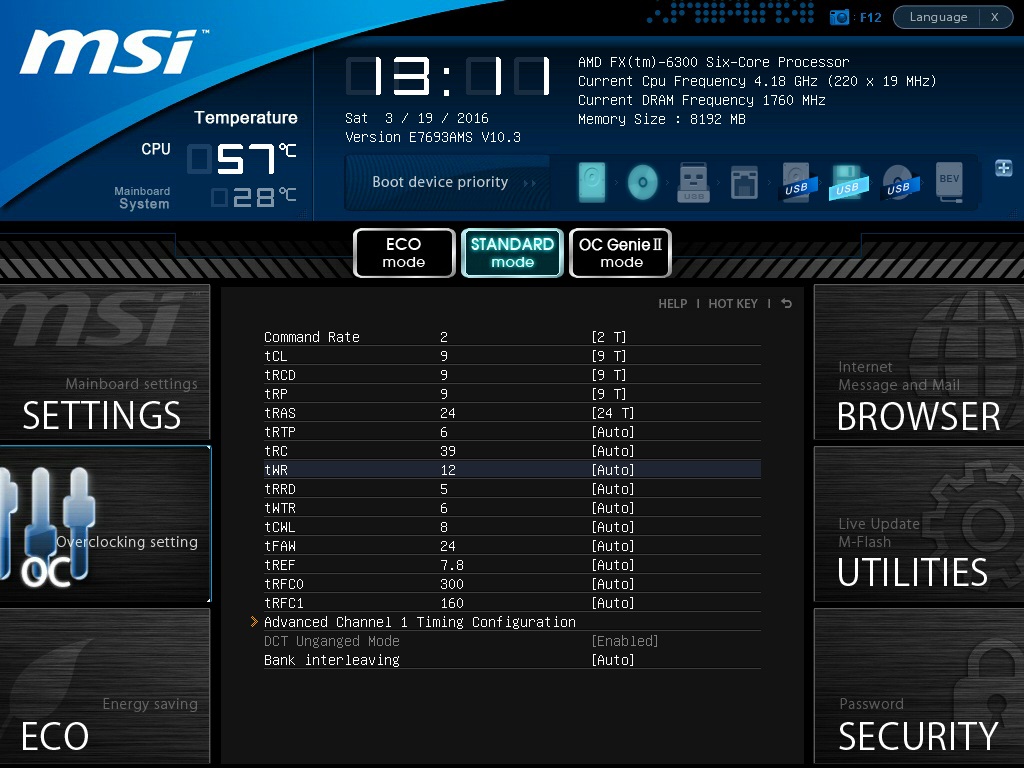
Task: Click the tRC current value 39
Action: click(448, 451)
